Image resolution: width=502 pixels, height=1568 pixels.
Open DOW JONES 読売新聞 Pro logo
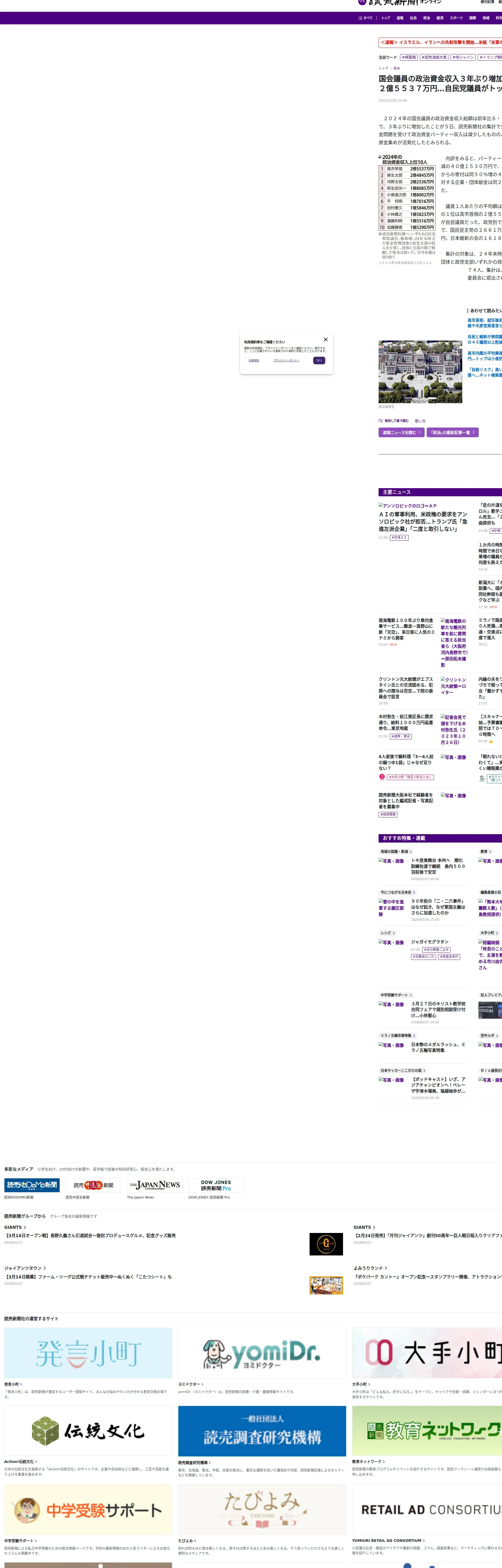click(216, 1185)
